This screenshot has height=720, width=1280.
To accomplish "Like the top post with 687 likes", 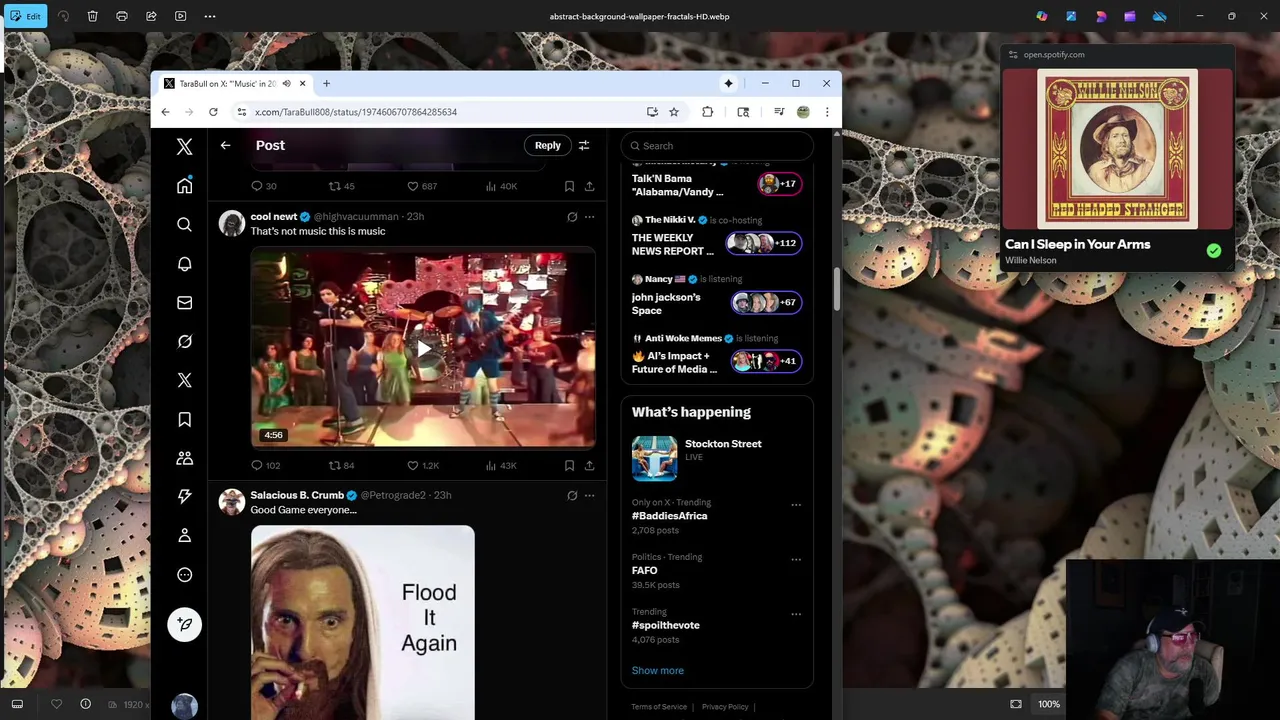I will coord(421,186).
